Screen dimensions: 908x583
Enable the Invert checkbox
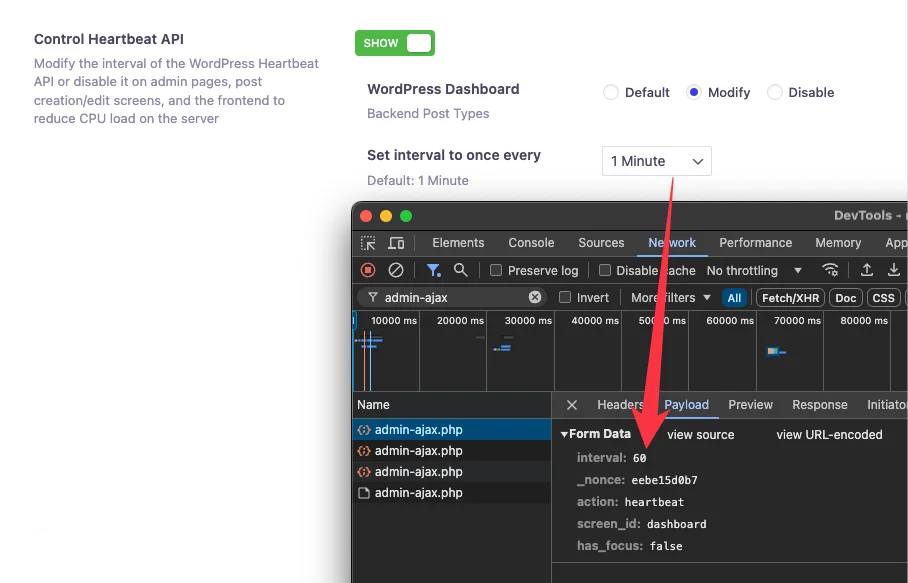(x=565, y=298)
